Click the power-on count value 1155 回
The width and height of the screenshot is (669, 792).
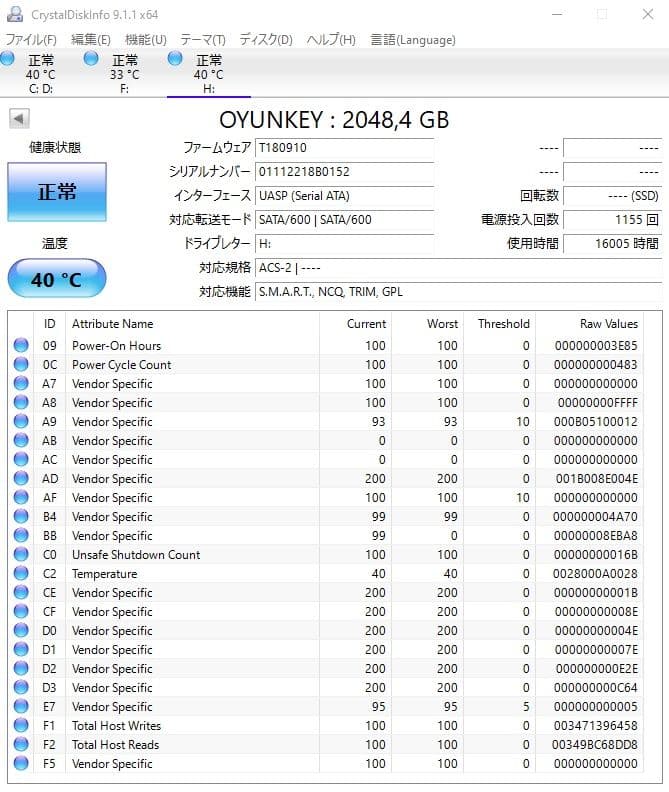[613, 220]
